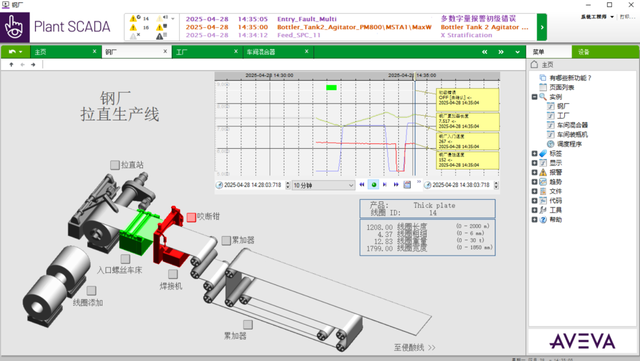
Task: Click the trend fast-forward button
Action: pyautogui.click(x=396, y=185)
